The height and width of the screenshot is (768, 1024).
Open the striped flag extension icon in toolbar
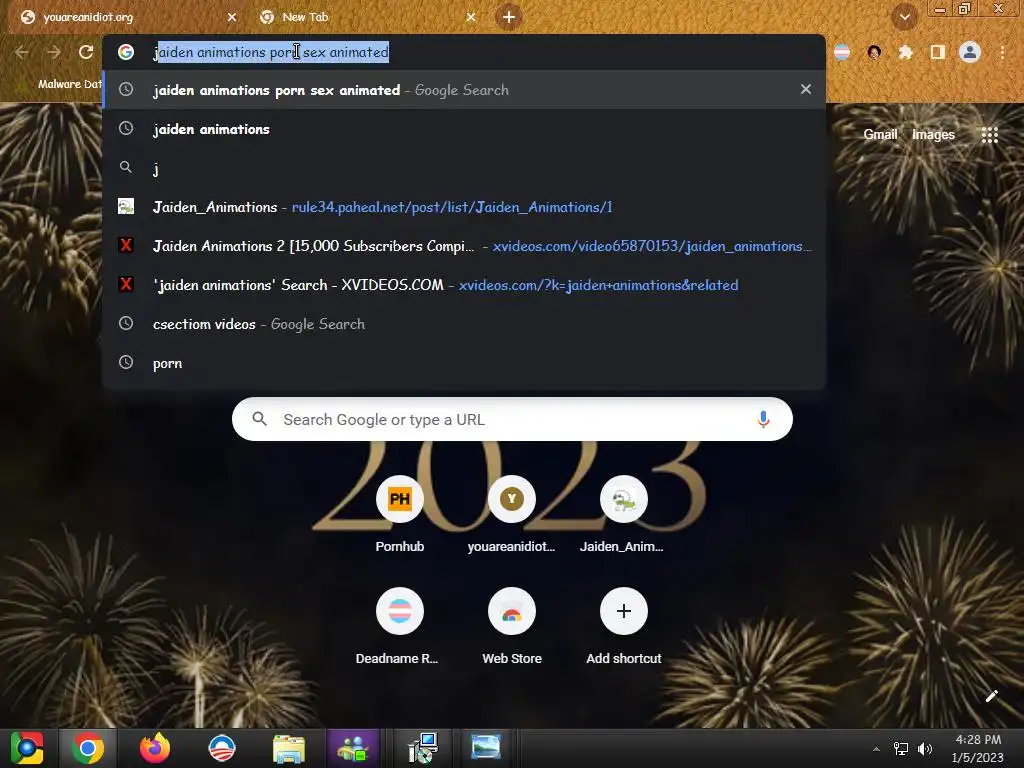click(842, 52)
